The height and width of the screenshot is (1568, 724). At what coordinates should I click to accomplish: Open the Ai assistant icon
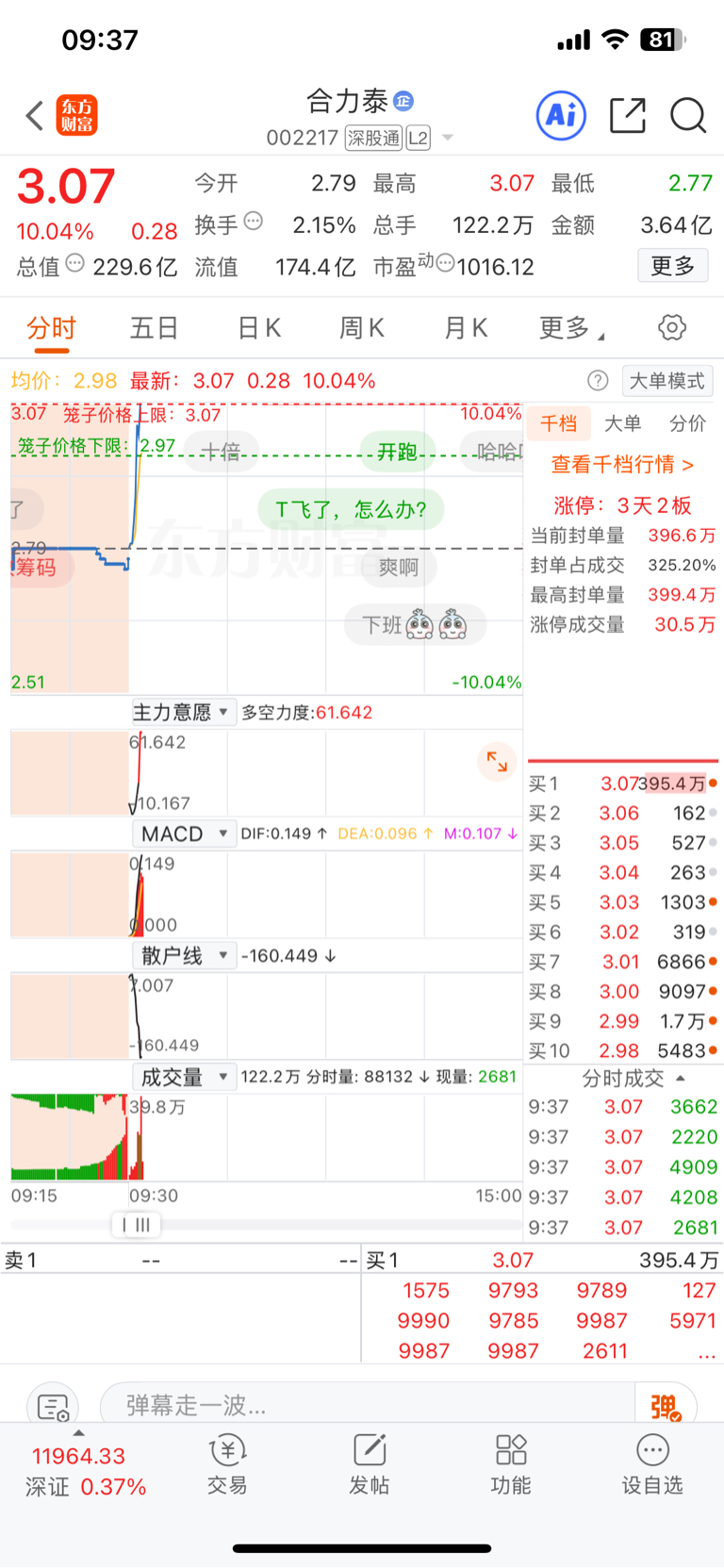(x=561, y=116)
